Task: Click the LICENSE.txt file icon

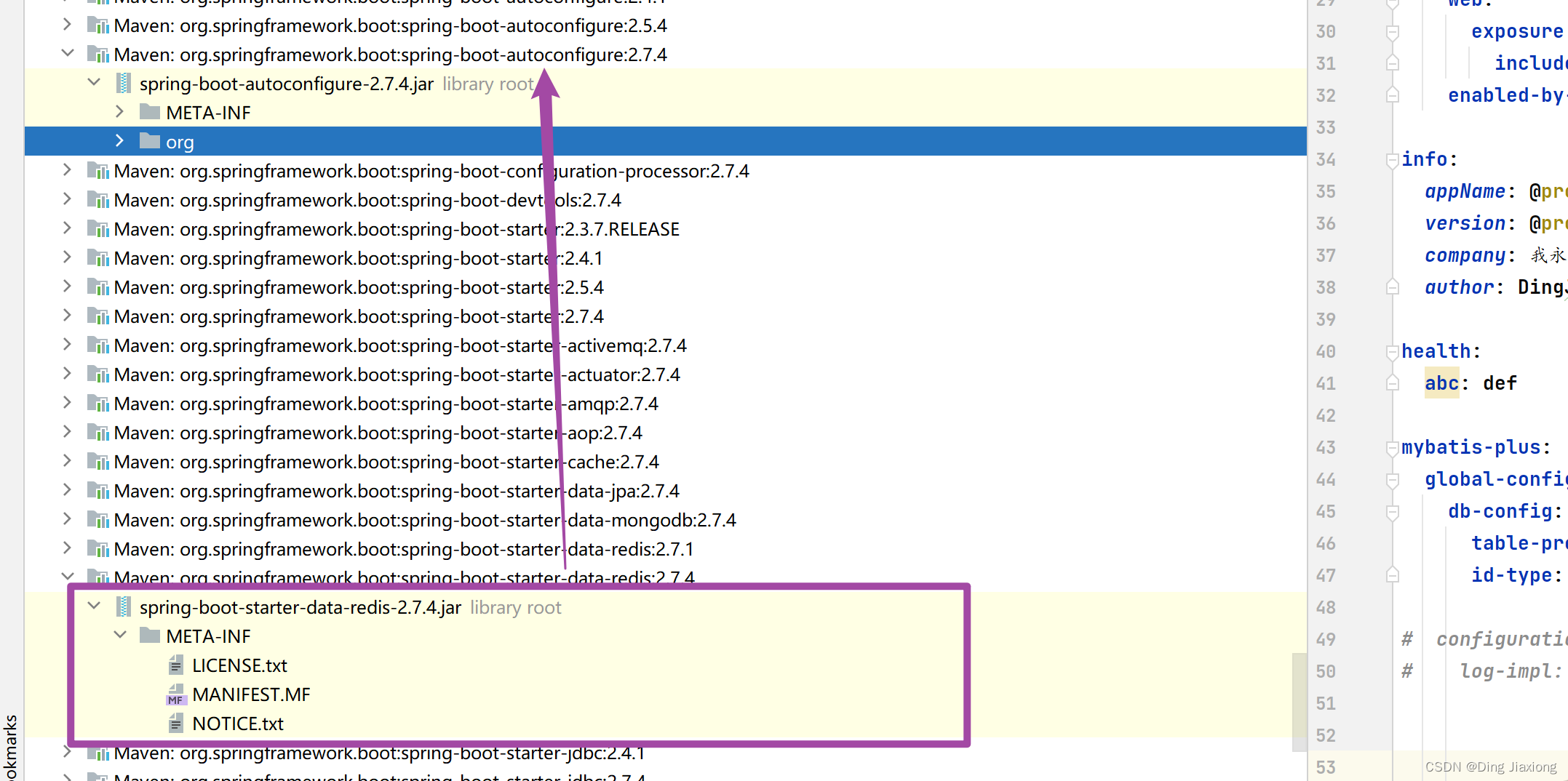Action: (x=176, y=665)
